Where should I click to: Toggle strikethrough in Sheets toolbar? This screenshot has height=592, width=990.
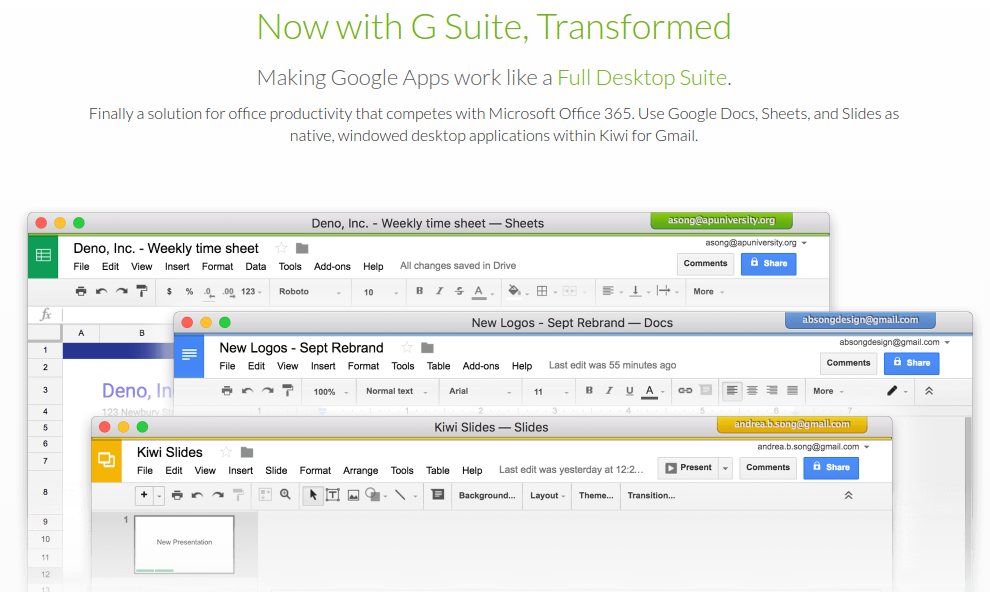pyautogui.click(x=460, y=291)
